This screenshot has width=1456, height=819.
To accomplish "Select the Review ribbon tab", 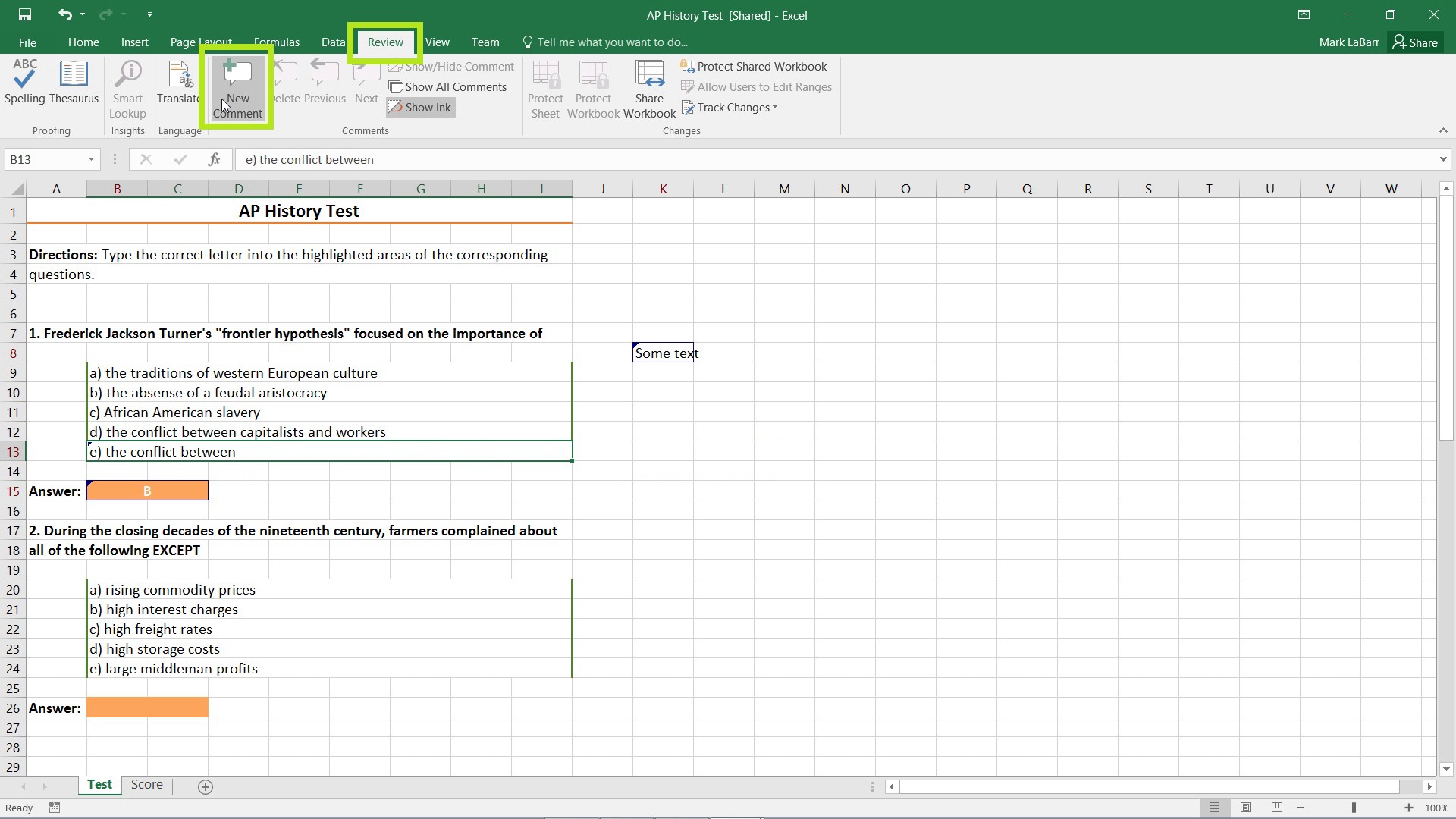I will click(x=385, y=42).
